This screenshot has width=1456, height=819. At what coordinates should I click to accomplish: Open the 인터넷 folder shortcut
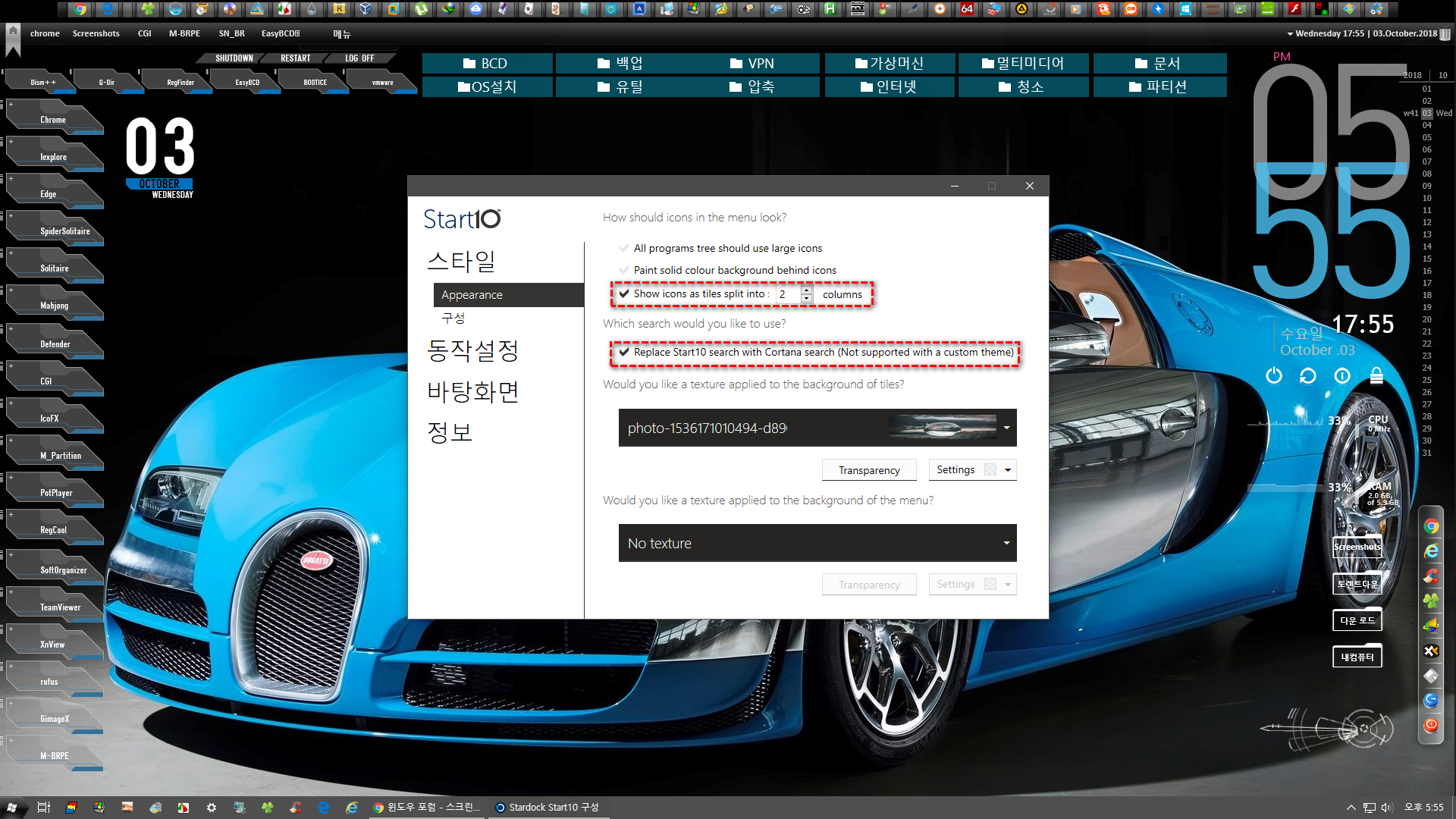coord(890,87)
